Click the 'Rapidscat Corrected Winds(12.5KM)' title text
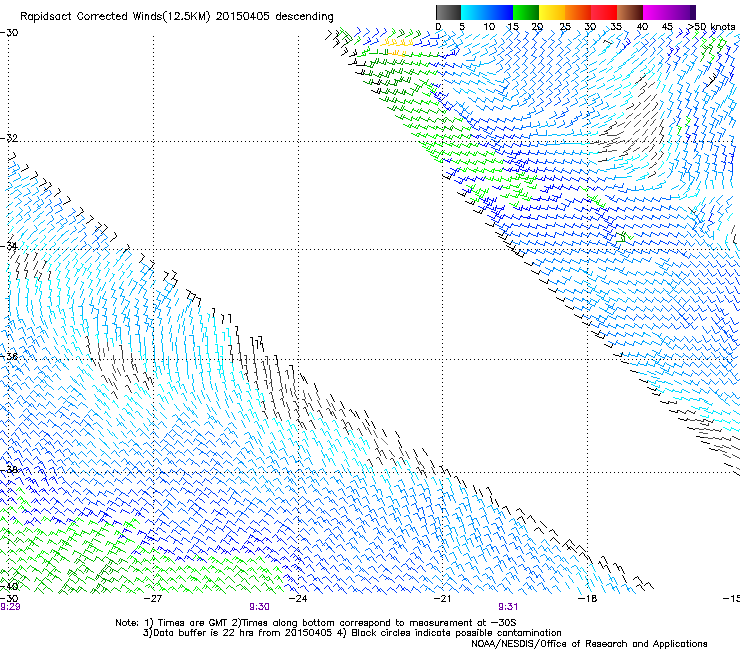Image resolution: width=740 pixels, height=650 pixels. coord(115,17)
